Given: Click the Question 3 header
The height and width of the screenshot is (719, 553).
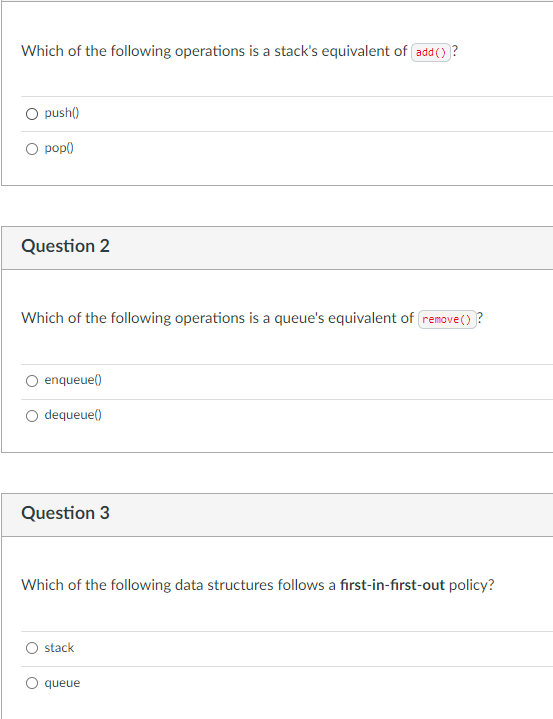Looking at the screenshot, I should tap(66, 513).
